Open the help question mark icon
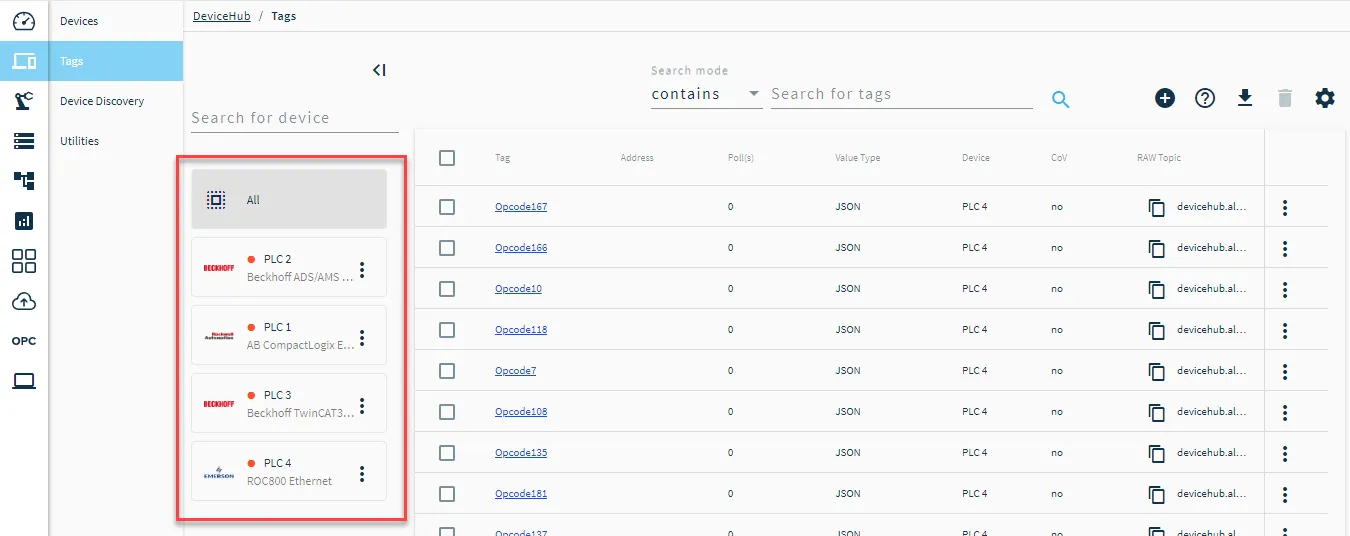Screen dimensions: 1350x536 click(x=1205, y=98)
